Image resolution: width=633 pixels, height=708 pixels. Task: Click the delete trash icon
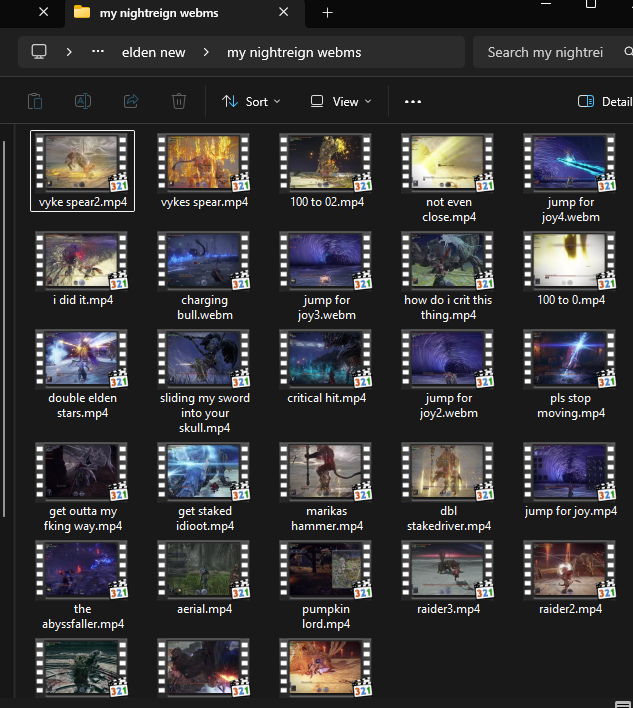tap(179, 101)
